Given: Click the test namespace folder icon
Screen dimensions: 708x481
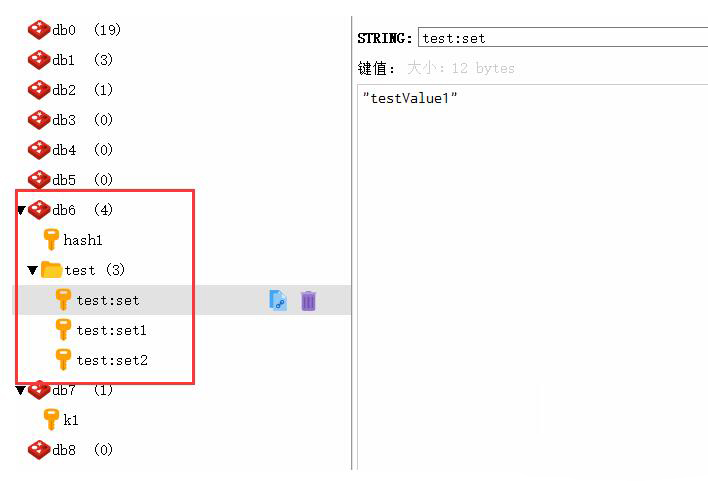Looking at the screenshot, I should click(x=52, y=270).
